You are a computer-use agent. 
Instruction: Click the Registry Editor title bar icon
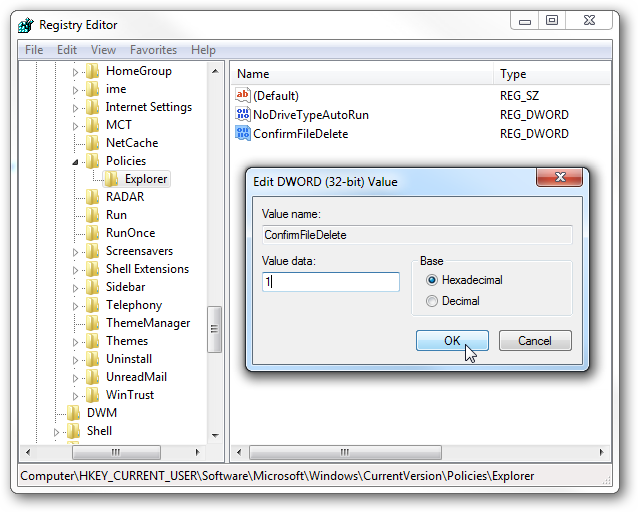tap(26, 25)
